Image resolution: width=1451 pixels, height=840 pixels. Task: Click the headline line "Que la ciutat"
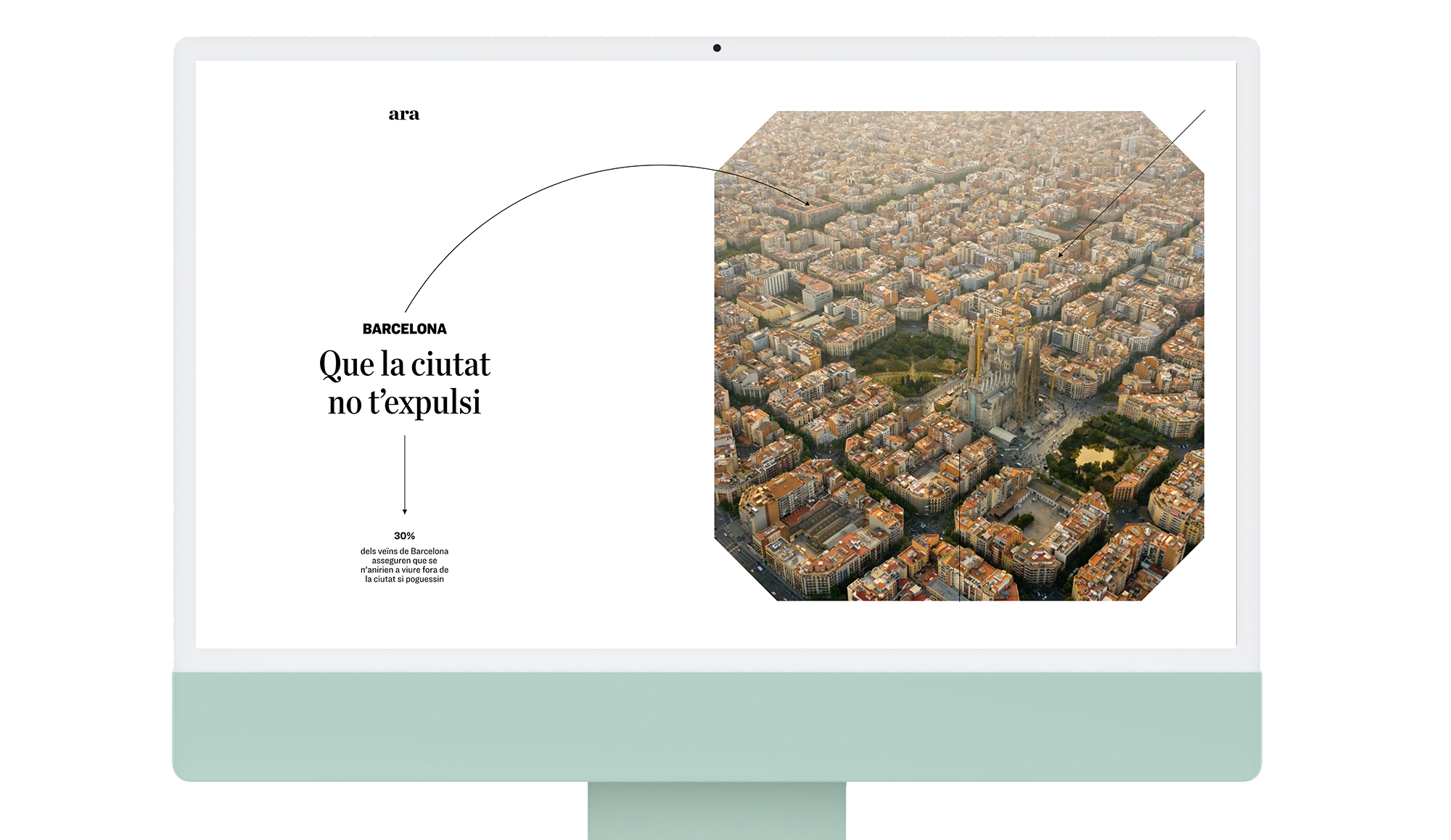404,364
